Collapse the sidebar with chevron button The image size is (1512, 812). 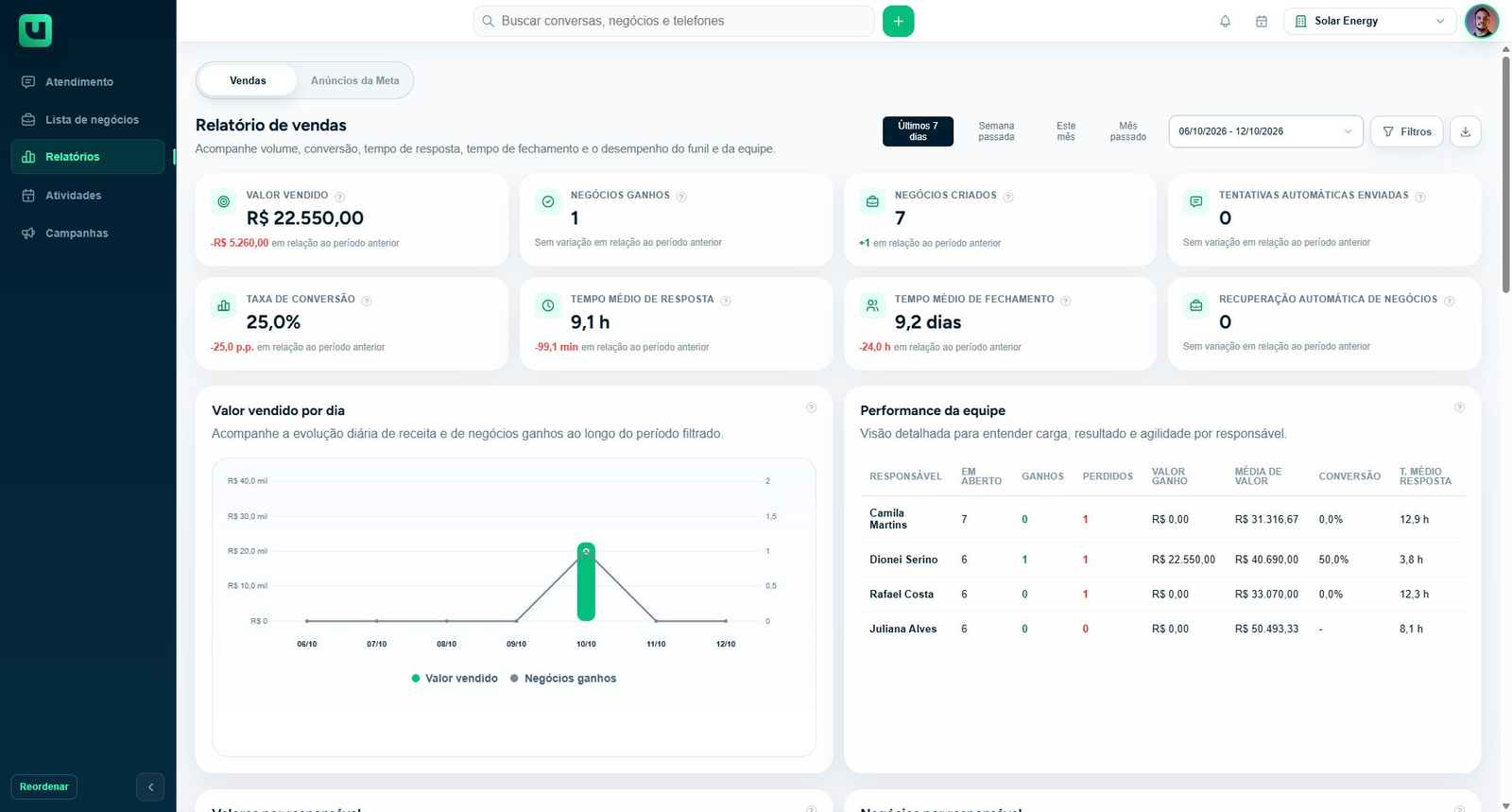(150, 786)
